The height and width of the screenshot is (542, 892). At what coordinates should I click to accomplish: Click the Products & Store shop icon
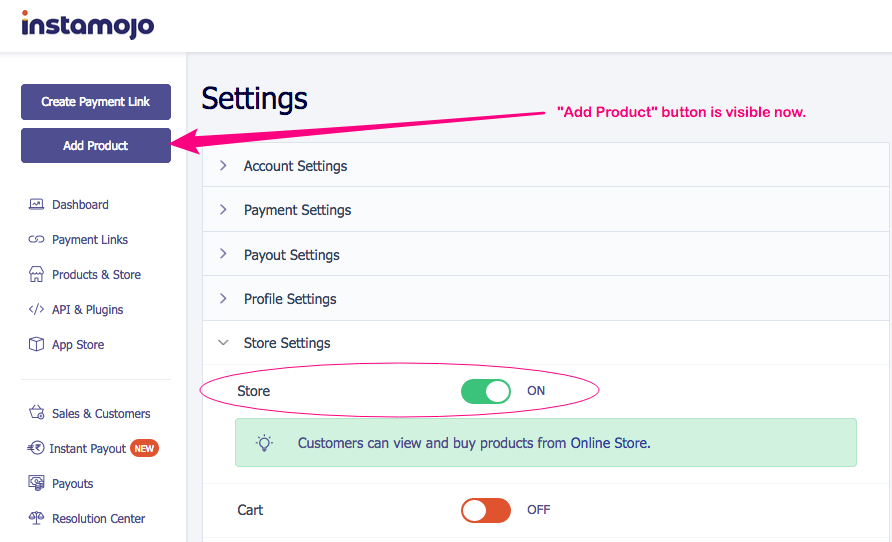point(36,274)
